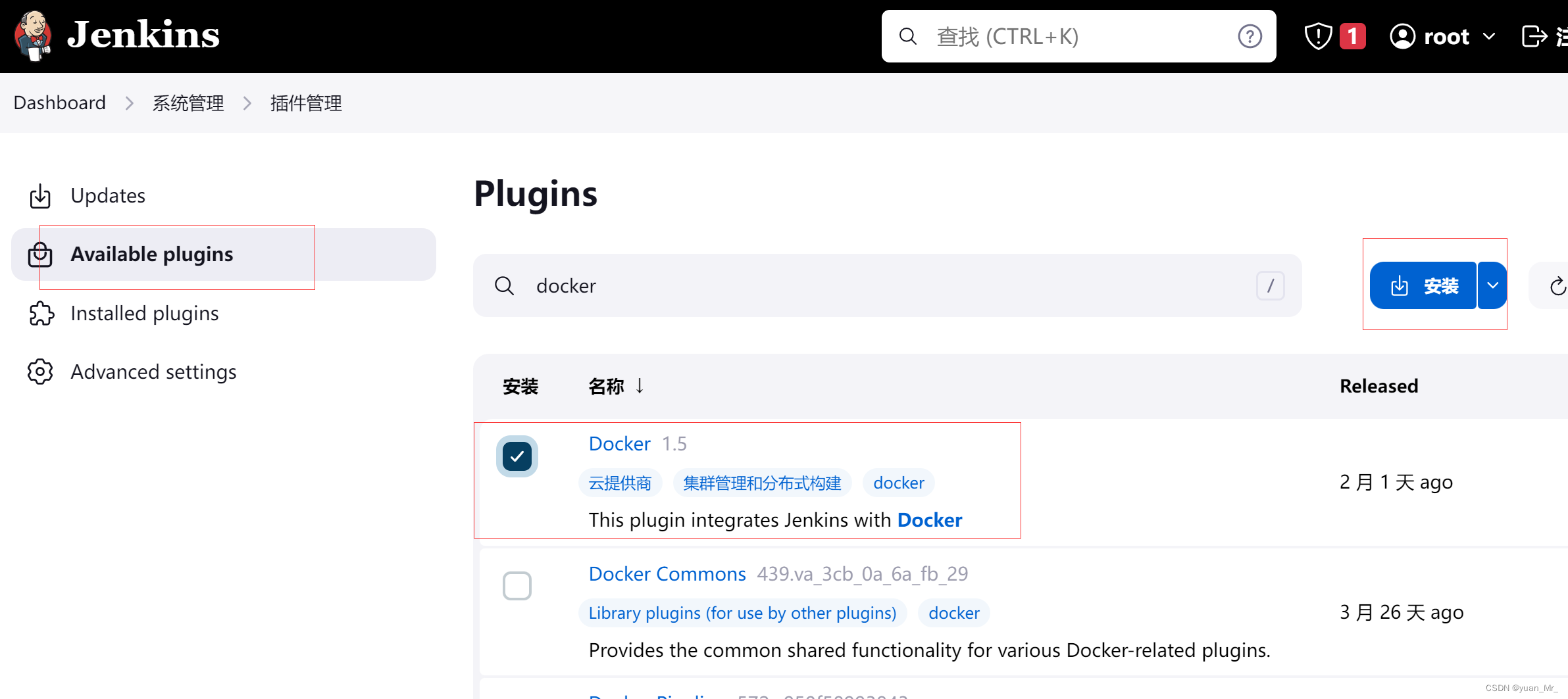This screenshot has width=1568, height=699.
Task: Click the plugin filter magnifier icon
Action: point(504,286)
